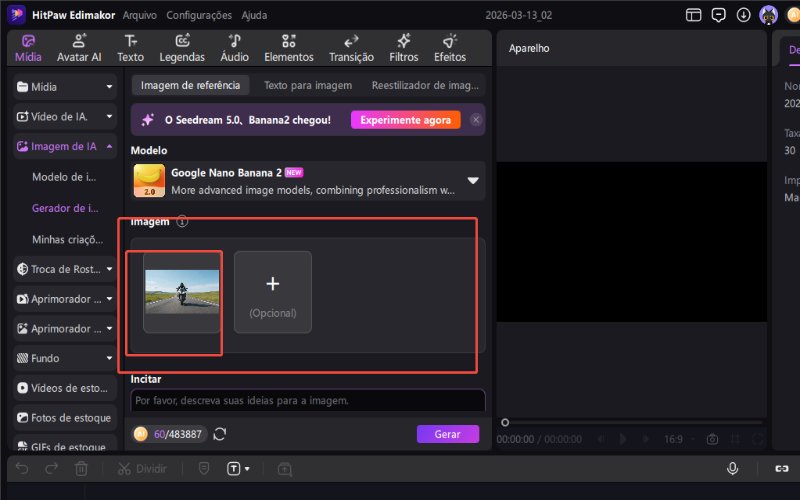Click the undo icon

[x=22, y=468]
